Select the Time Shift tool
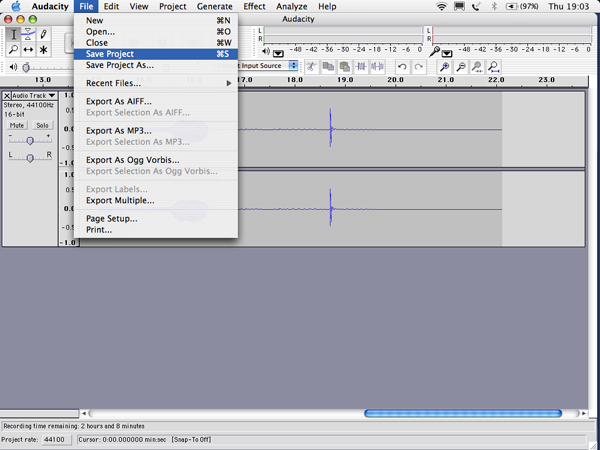 coord(28,49)
